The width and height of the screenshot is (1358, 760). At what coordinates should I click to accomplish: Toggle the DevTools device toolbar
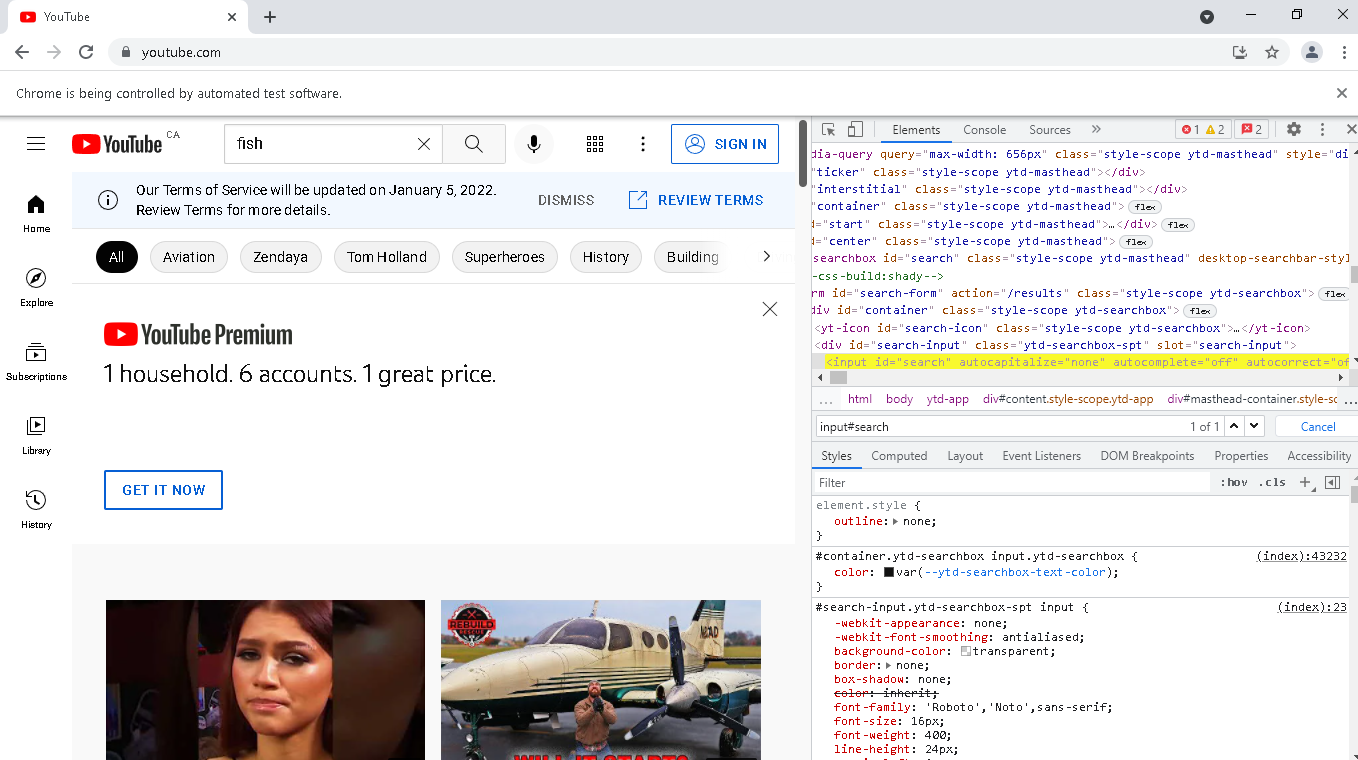click(x=855, y=129)
